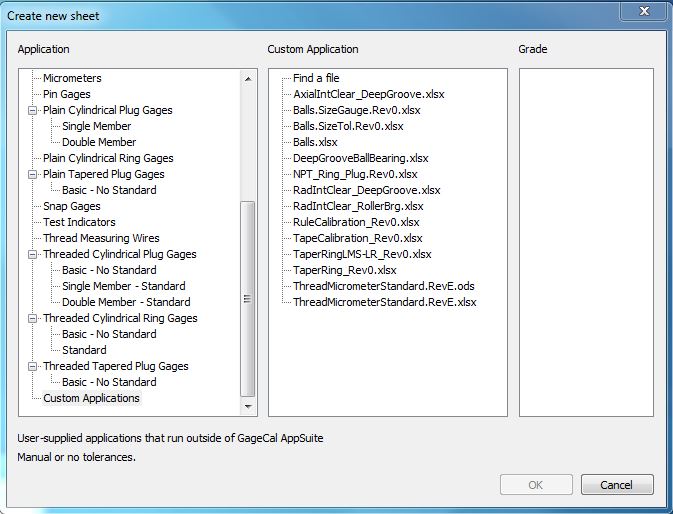Choose NPT_Ring_Plug.Rev0.xlsx file
Viewport: 673px width, 514px height.
[355, 174]
